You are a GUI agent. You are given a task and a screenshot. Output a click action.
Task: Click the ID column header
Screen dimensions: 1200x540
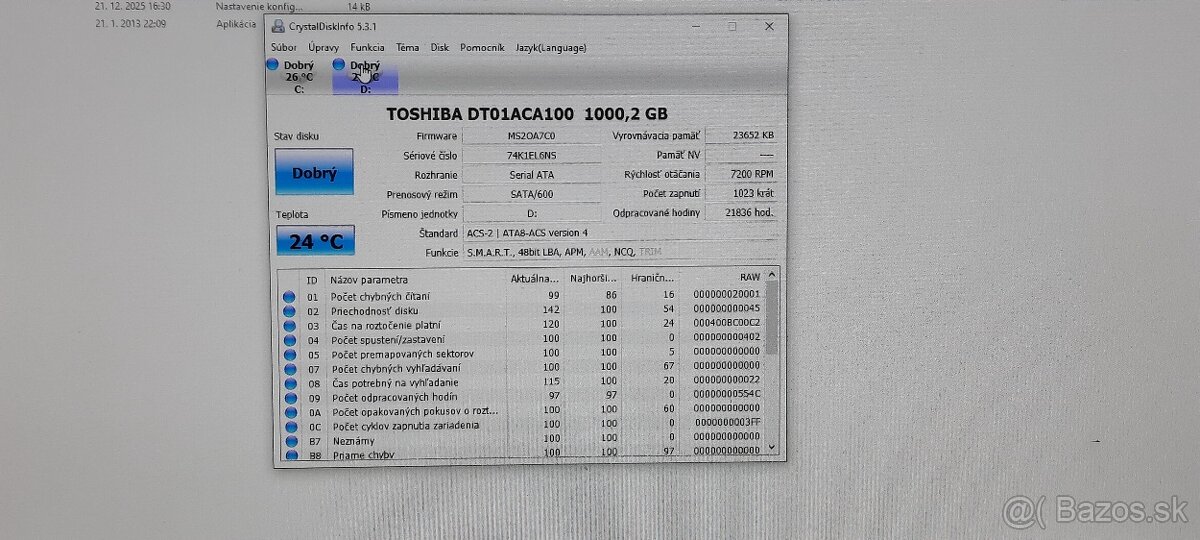point(312,279)
